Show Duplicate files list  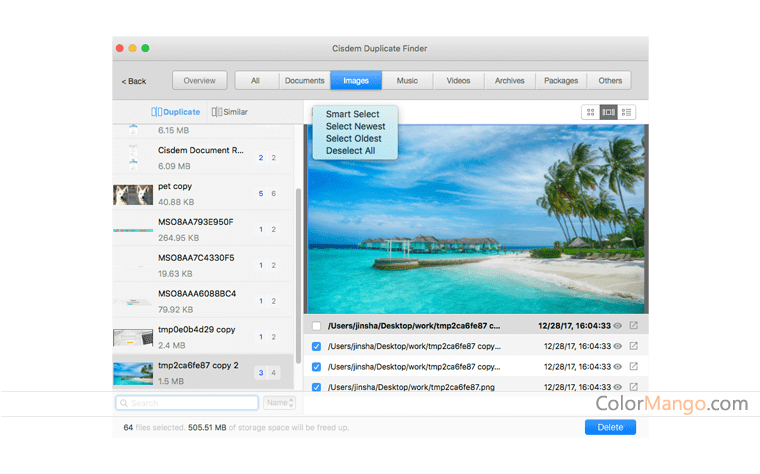(175, 112)
